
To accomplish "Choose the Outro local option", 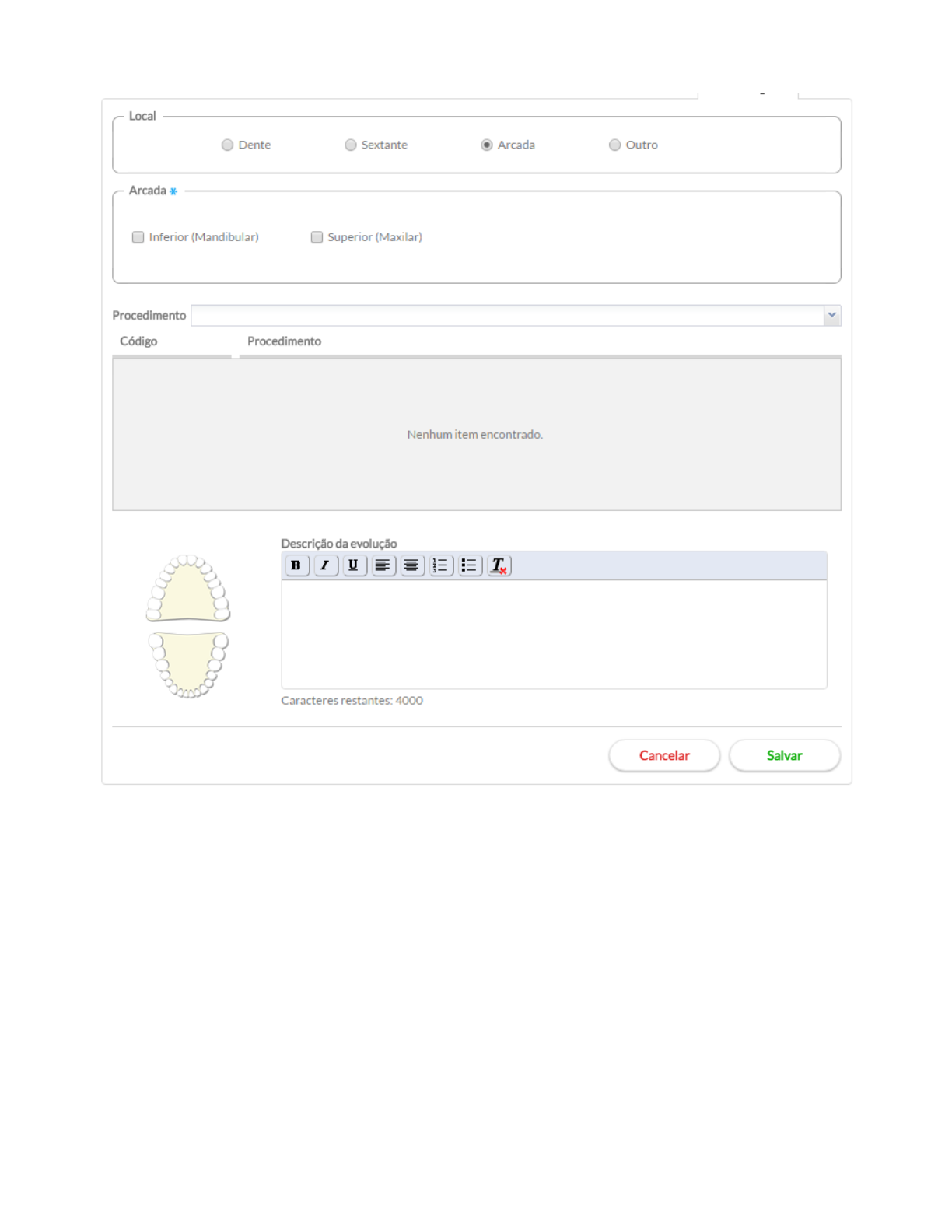I will [614, 145].
